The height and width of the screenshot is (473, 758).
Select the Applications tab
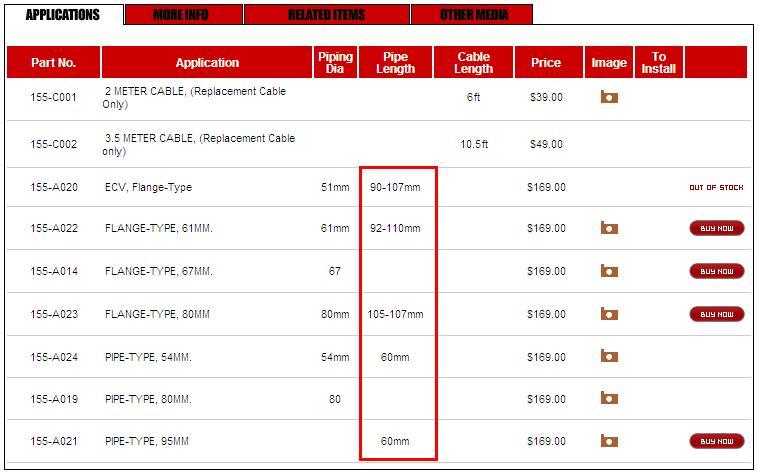pyautogui.click(x=63, y=15)
